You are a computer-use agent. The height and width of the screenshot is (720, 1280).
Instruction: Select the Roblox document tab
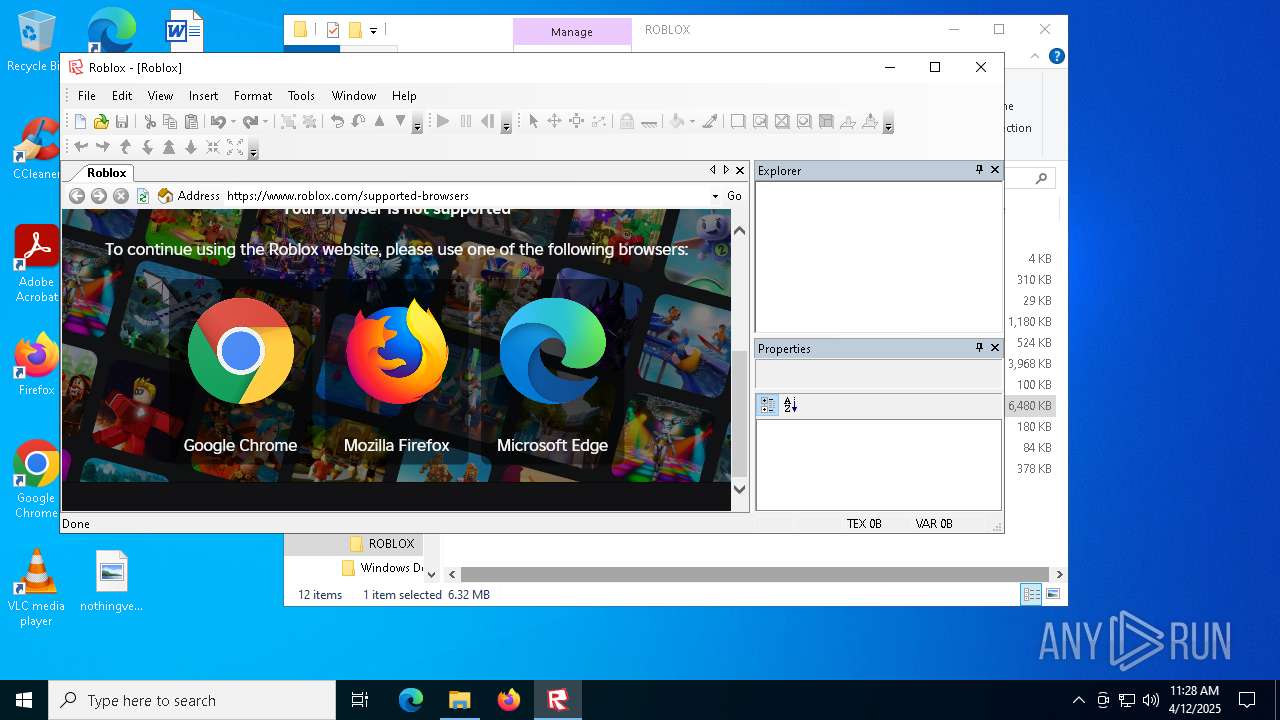click(107, 173)
